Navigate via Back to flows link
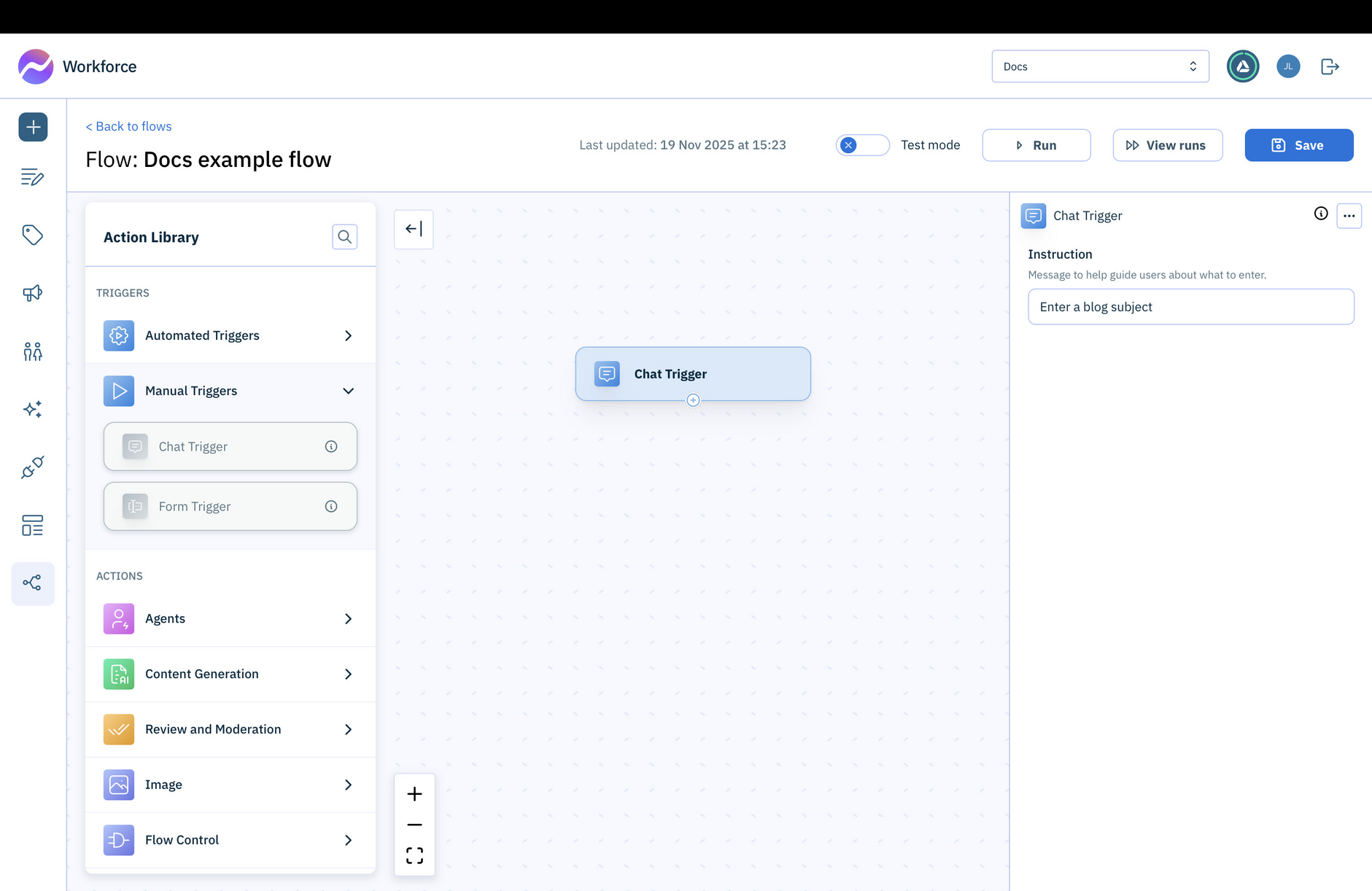Viewport: 1372px width, 891px height. 128,125
